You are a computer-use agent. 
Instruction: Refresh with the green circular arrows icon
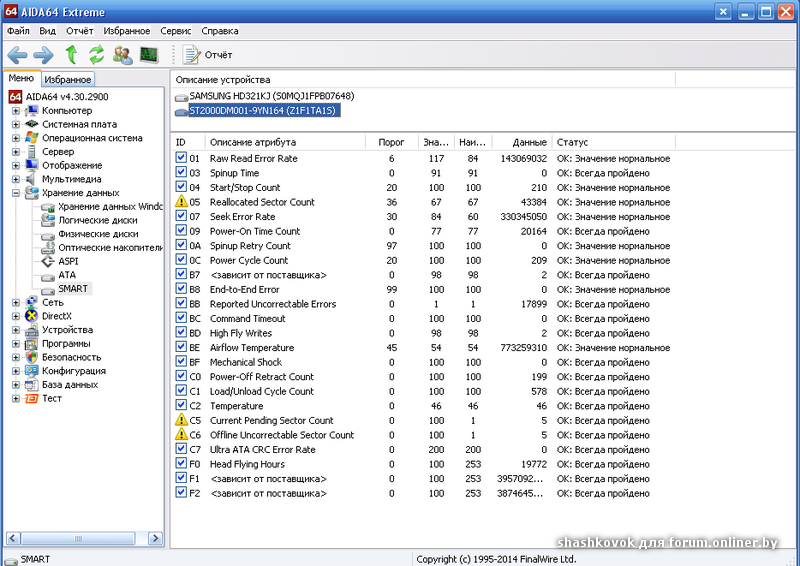tap(96, 55)
